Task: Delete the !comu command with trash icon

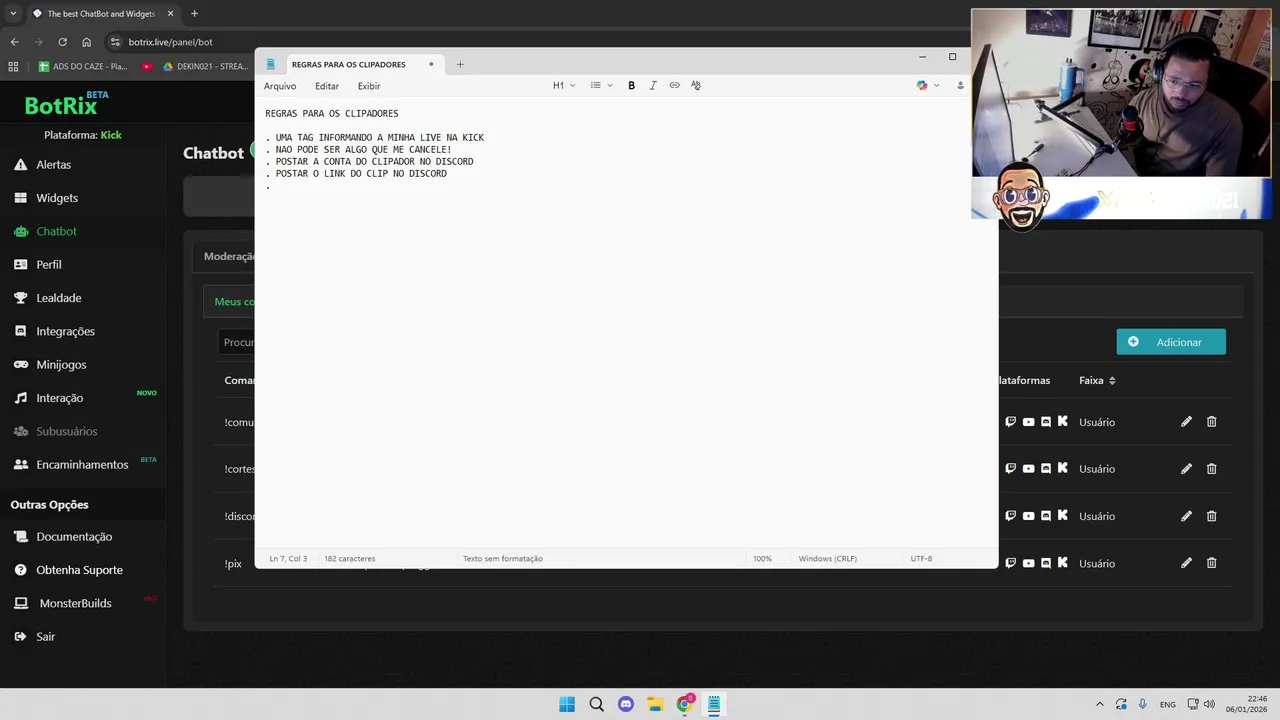Action: pos(1211,422)
